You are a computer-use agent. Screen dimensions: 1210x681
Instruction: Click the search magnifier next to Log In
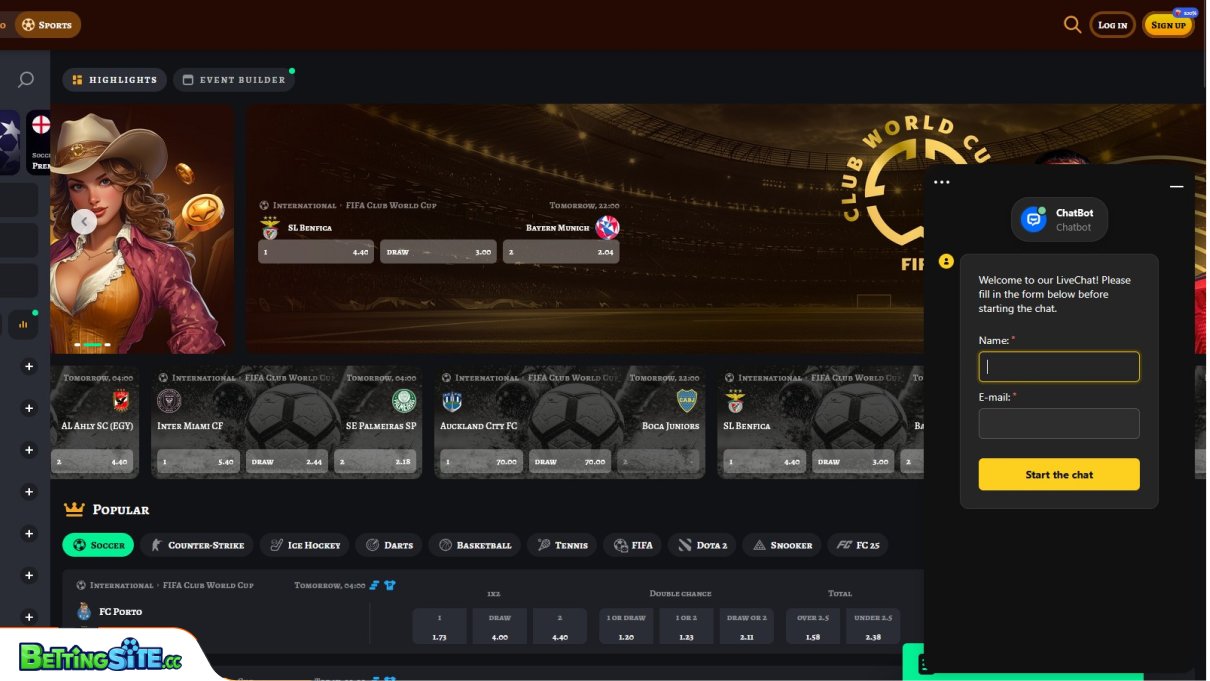tap(1072, 25)
